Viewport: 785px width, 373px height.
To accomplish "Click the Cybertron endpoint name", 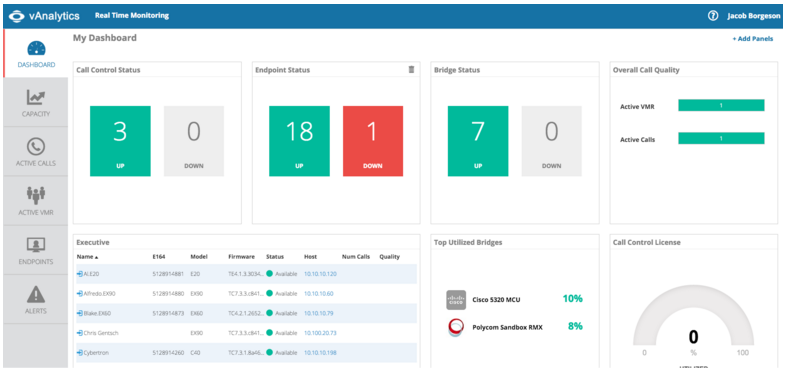I will click(x=96, y=352).
